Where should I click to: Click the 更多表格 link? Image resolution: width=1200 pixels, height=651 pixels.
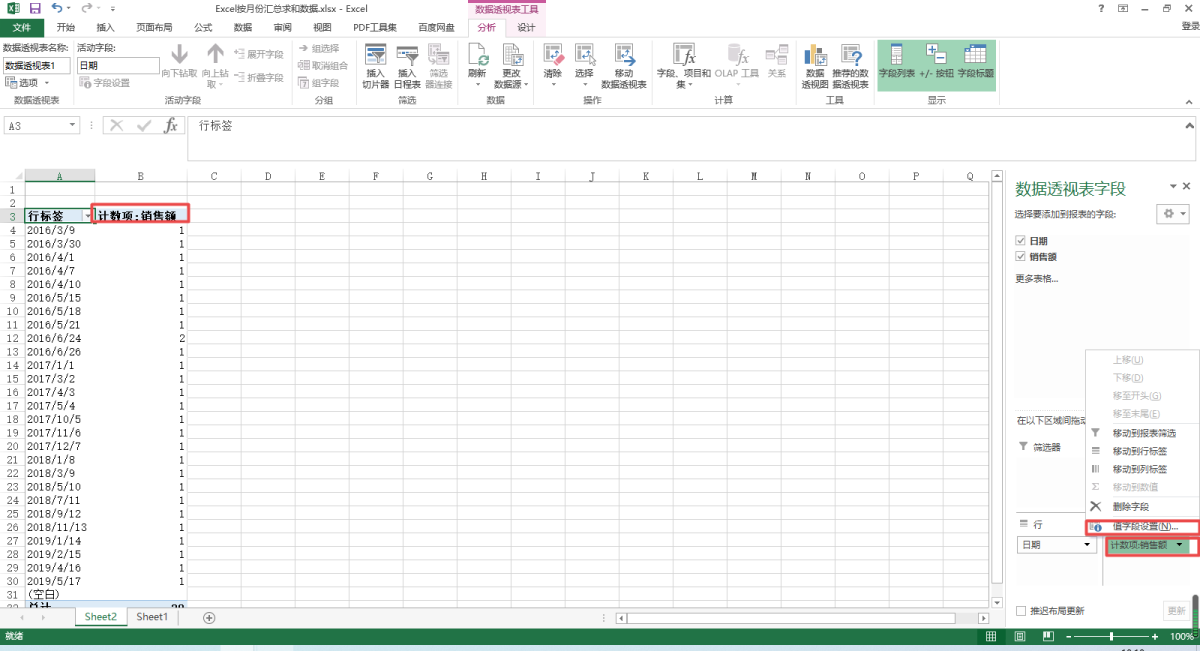[1036, 278]
